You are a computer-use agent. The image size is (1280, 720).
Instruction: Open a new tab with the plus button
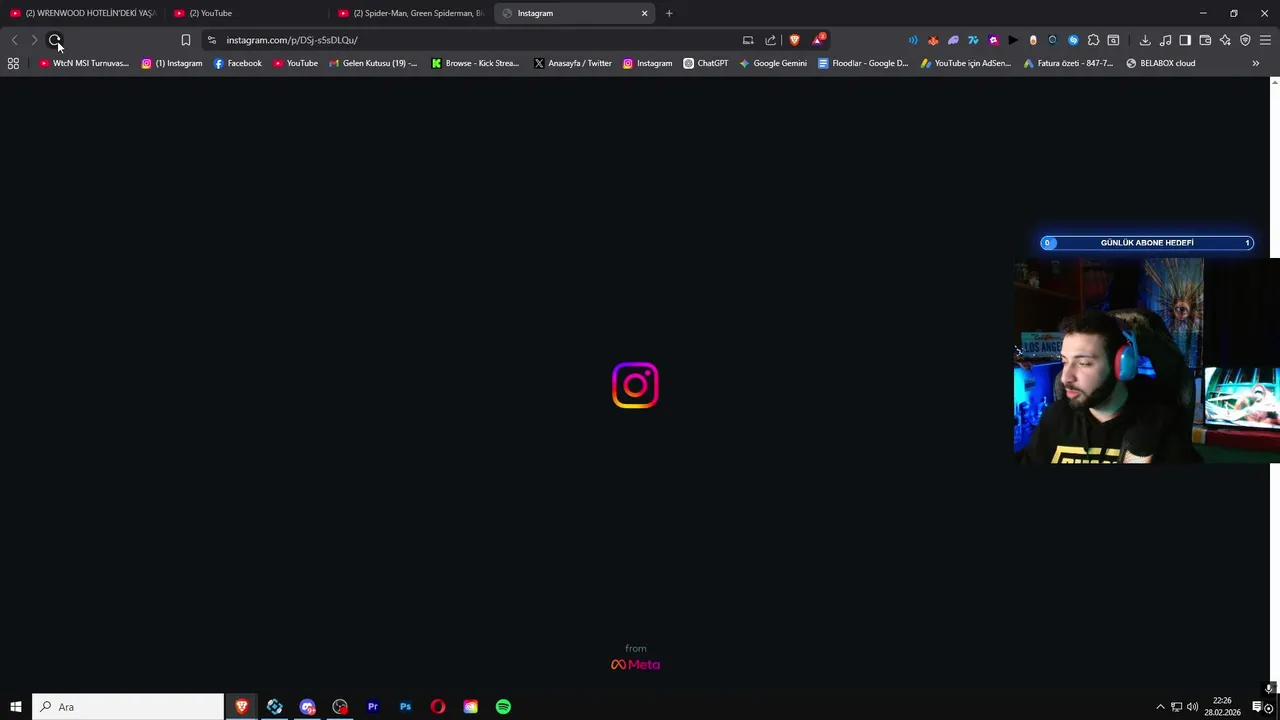pos(669,13)
